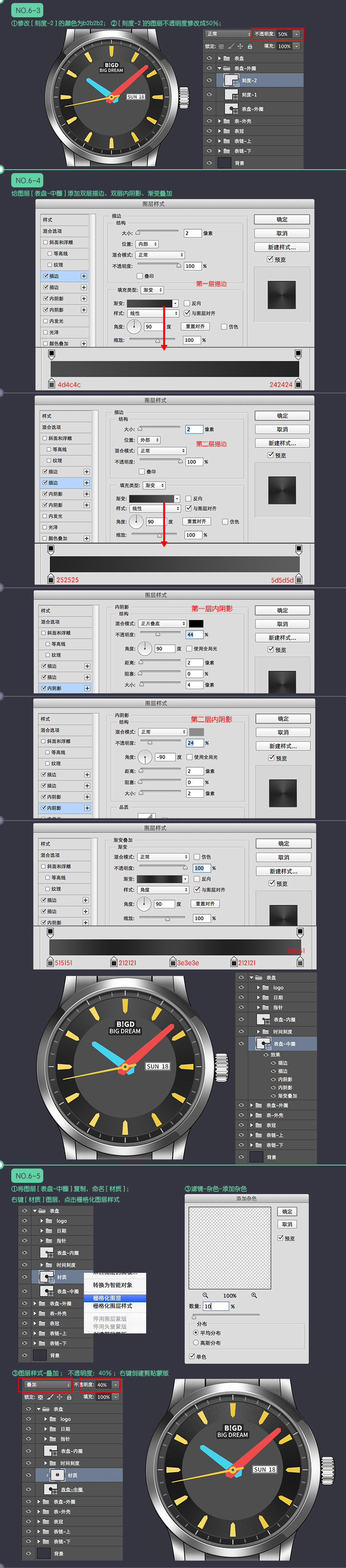Open 样式 dropdown showing 角度
Screen dimensions: 346x1568
coord(163,889)
